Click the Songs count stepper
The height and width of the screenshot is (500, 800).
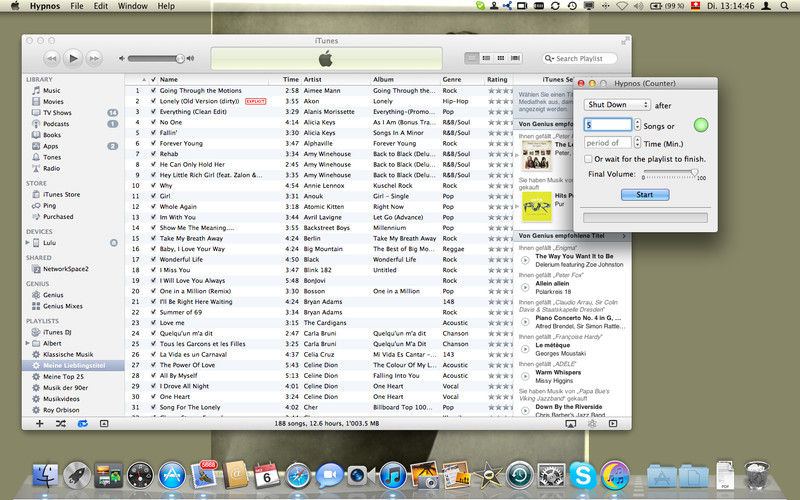pos(637,124)
